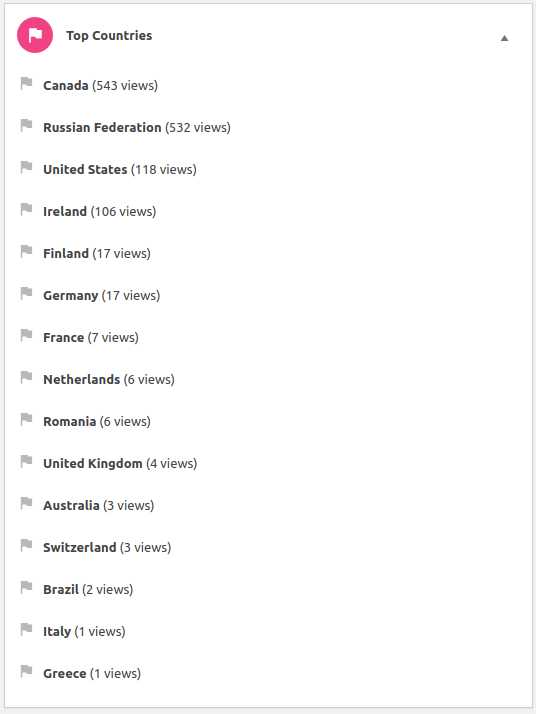Click the flag icon beside Russian Federation
Screen dimensions: 536x714
[x=26, y=126]
